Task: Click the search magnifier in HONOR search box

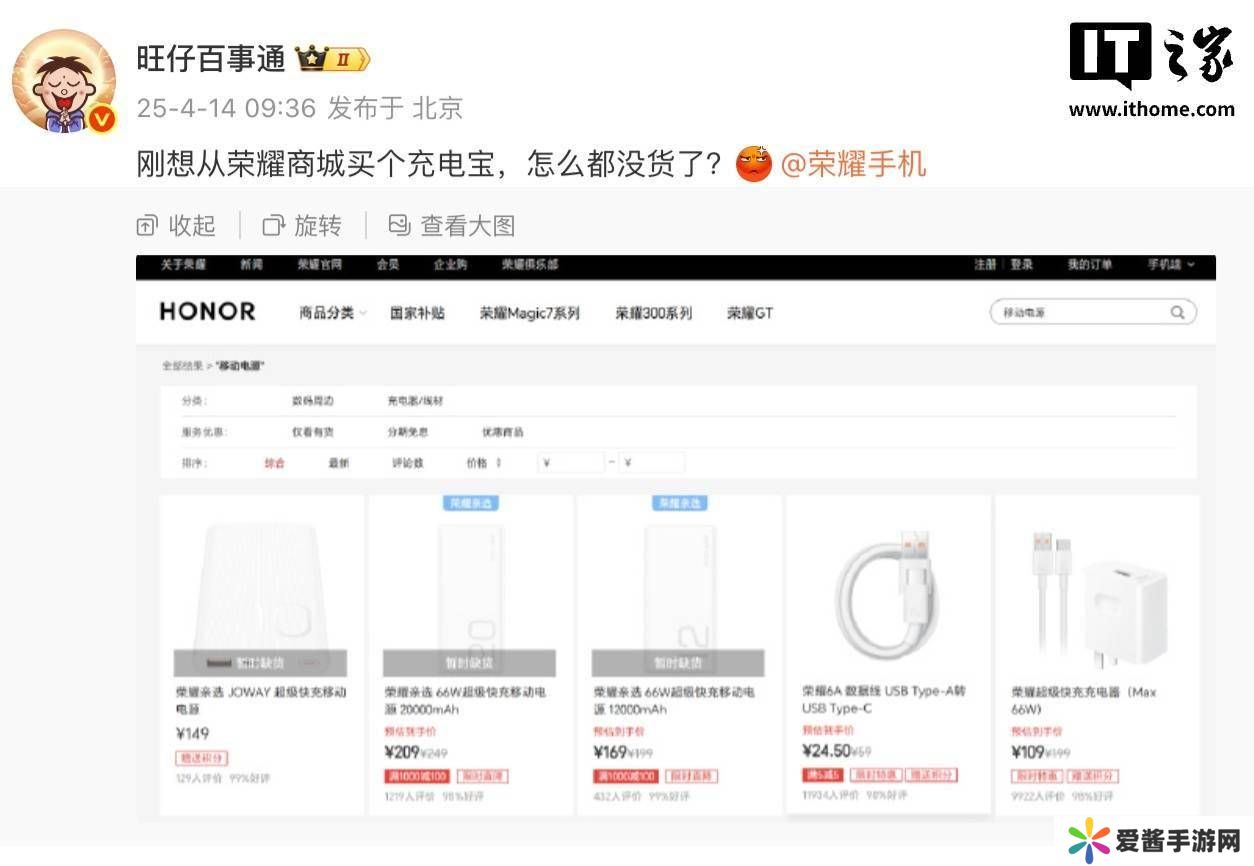Action: [1177, 312]
